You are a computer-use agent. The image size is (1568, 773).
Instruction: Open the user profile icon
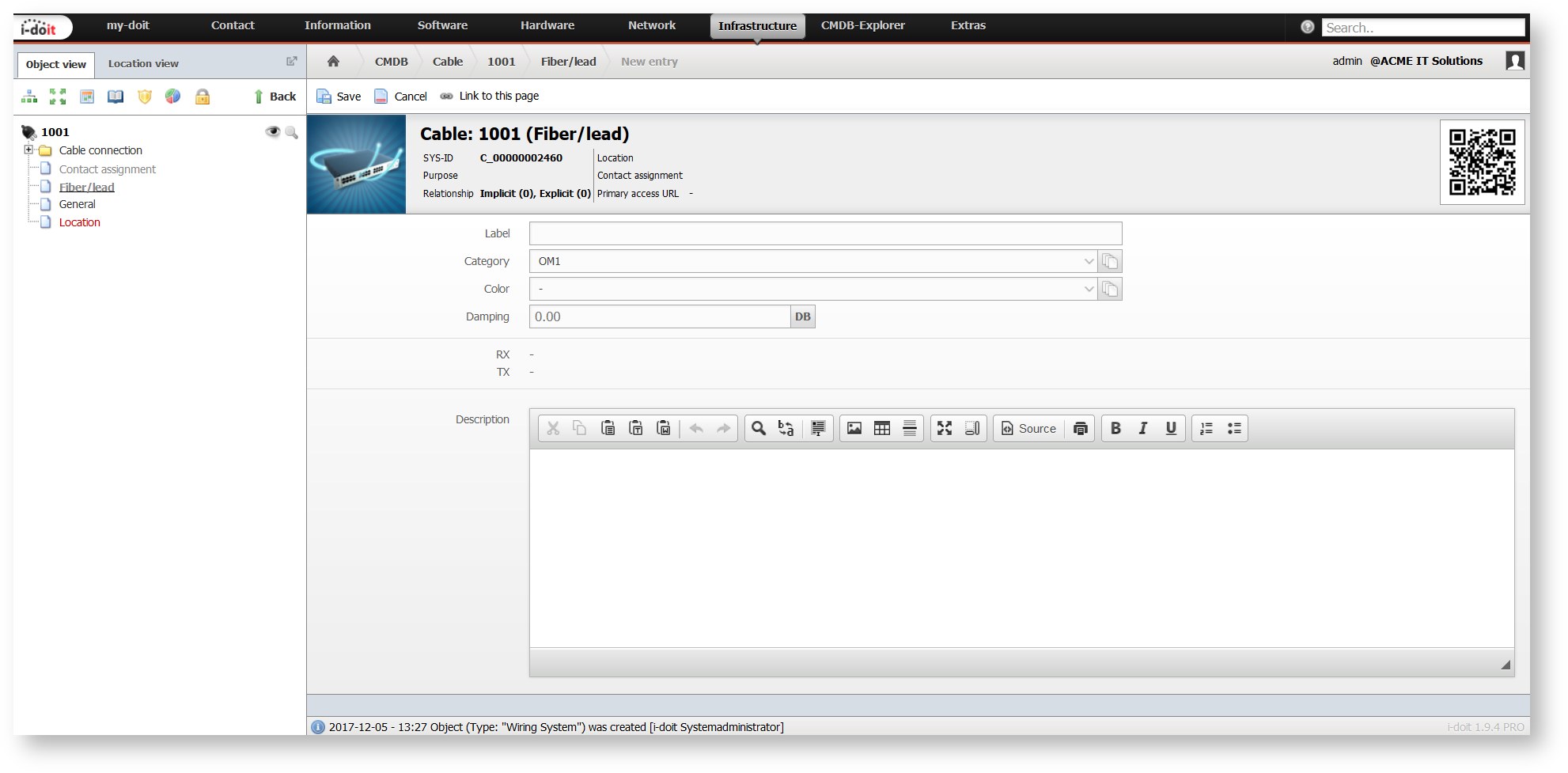1515,61
